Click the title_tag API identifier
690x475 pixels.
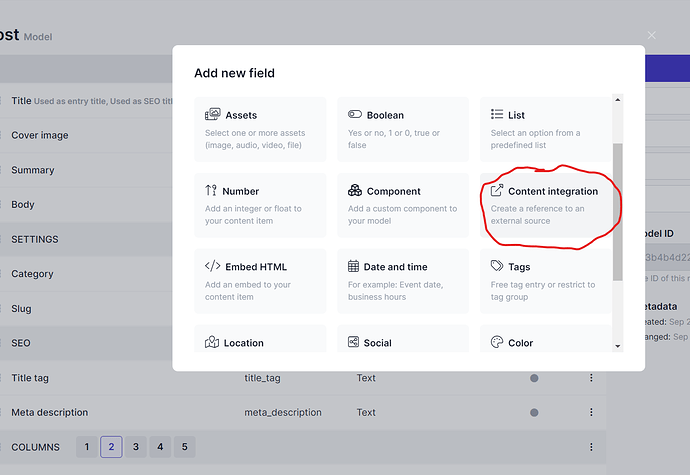point(262,378)
